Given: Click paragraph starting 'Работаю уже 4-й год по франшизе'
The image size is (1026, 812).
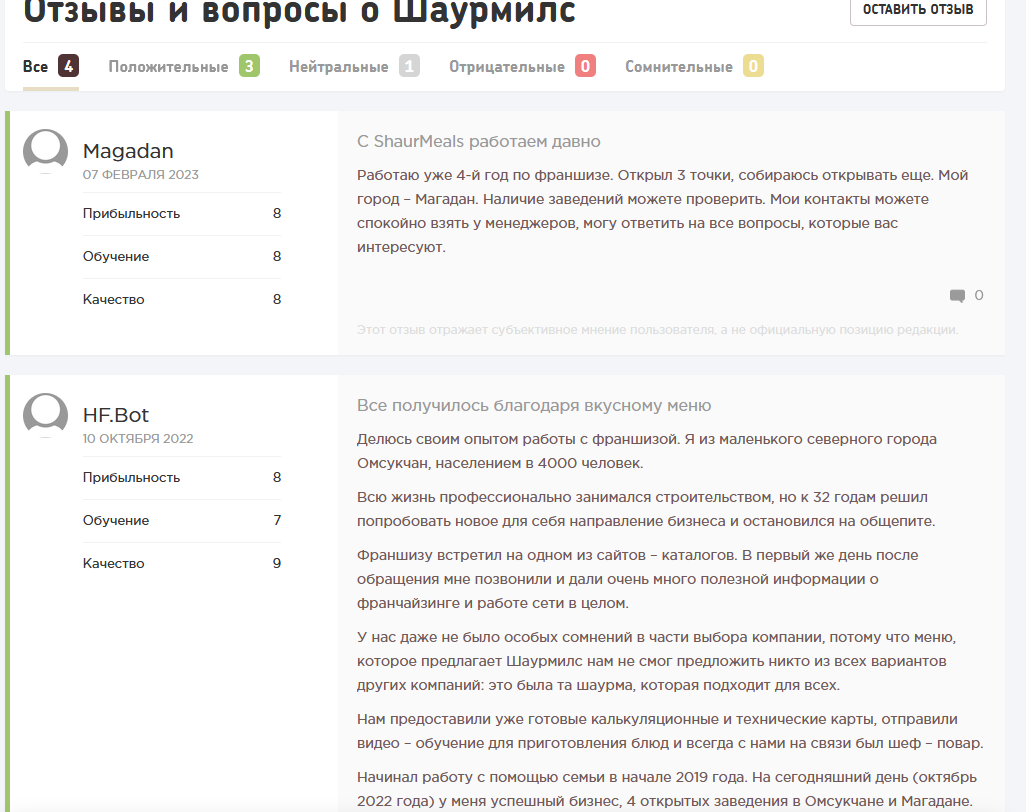Looking at the screenshot, I should point(662,211).
